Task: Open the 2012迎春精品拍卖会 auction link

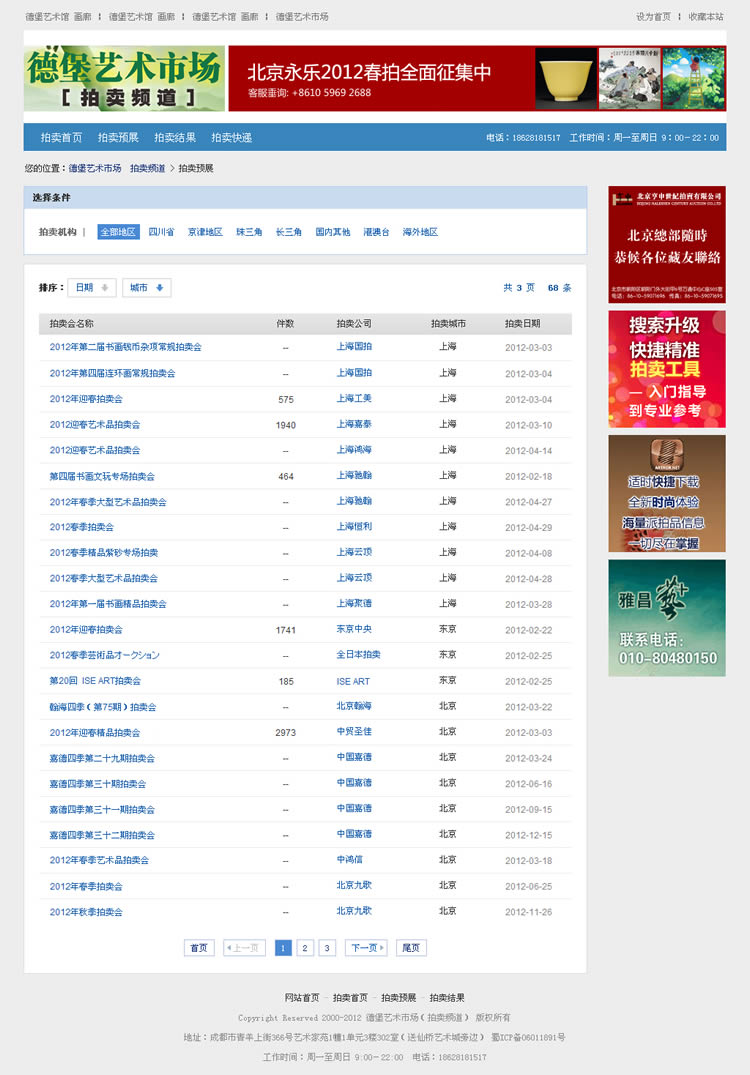Action: coord(95,733)
